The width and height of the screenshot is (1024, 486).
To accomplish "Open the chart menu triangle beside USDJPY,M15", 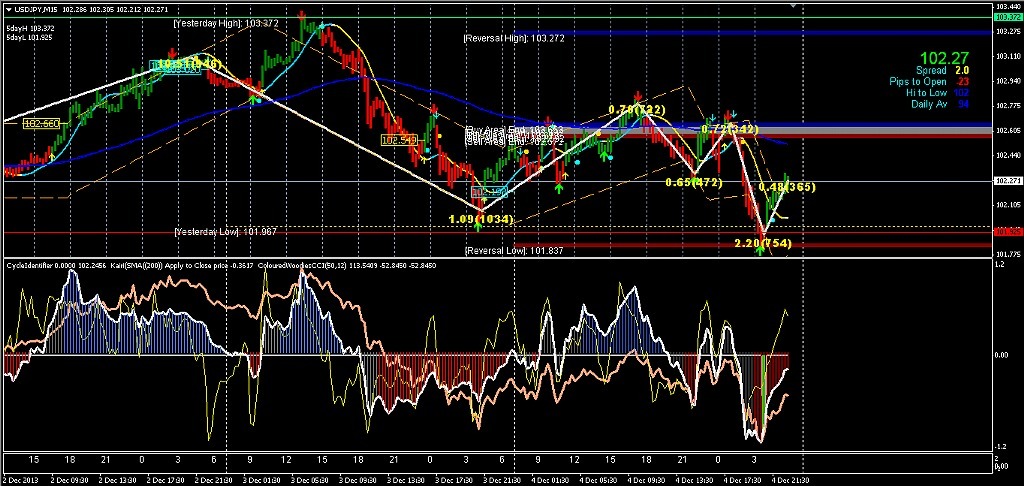I will 8,8.
